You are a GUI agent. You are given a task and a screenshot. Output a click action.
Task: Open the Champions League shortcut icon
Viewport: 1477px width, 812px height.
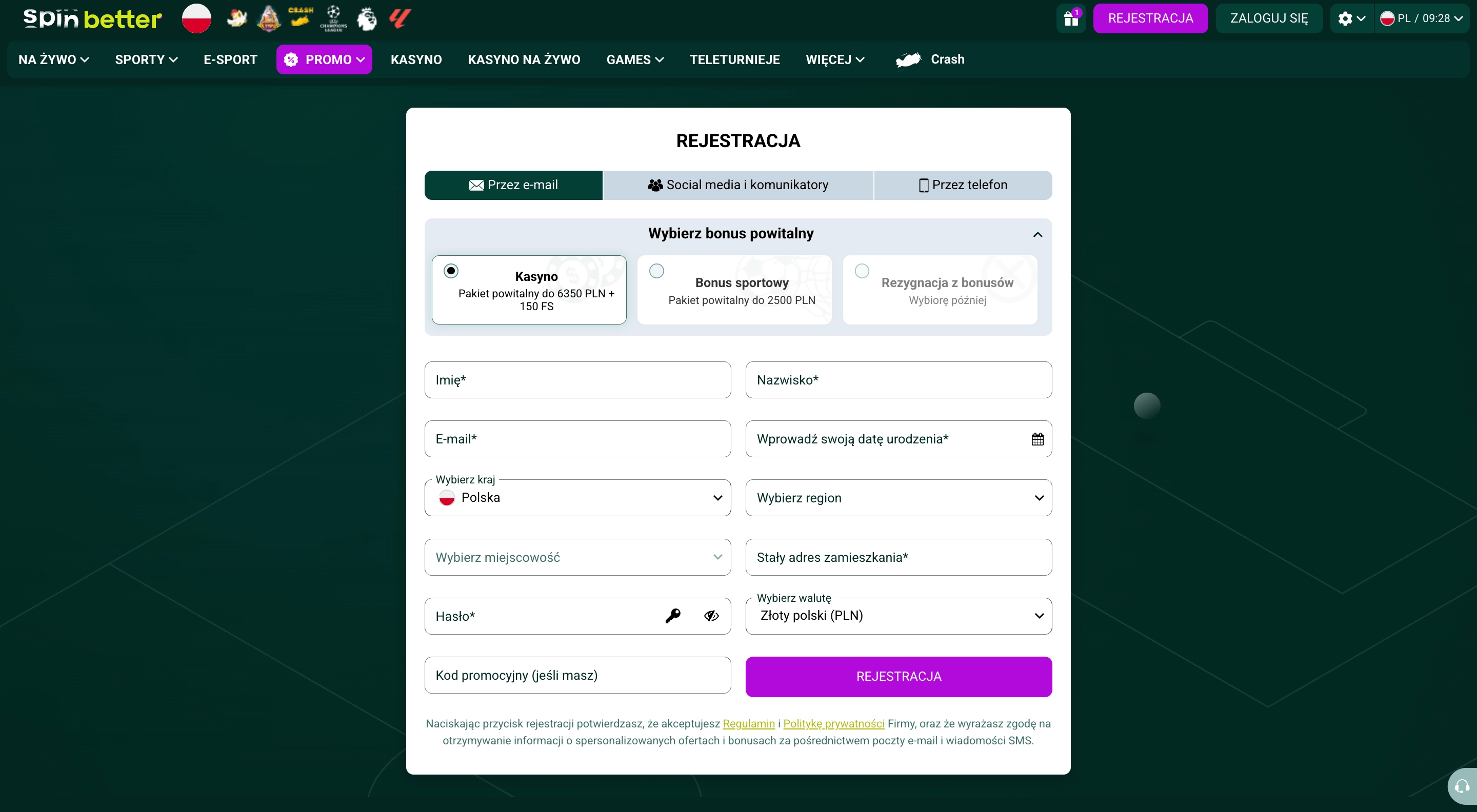[333, 18]
